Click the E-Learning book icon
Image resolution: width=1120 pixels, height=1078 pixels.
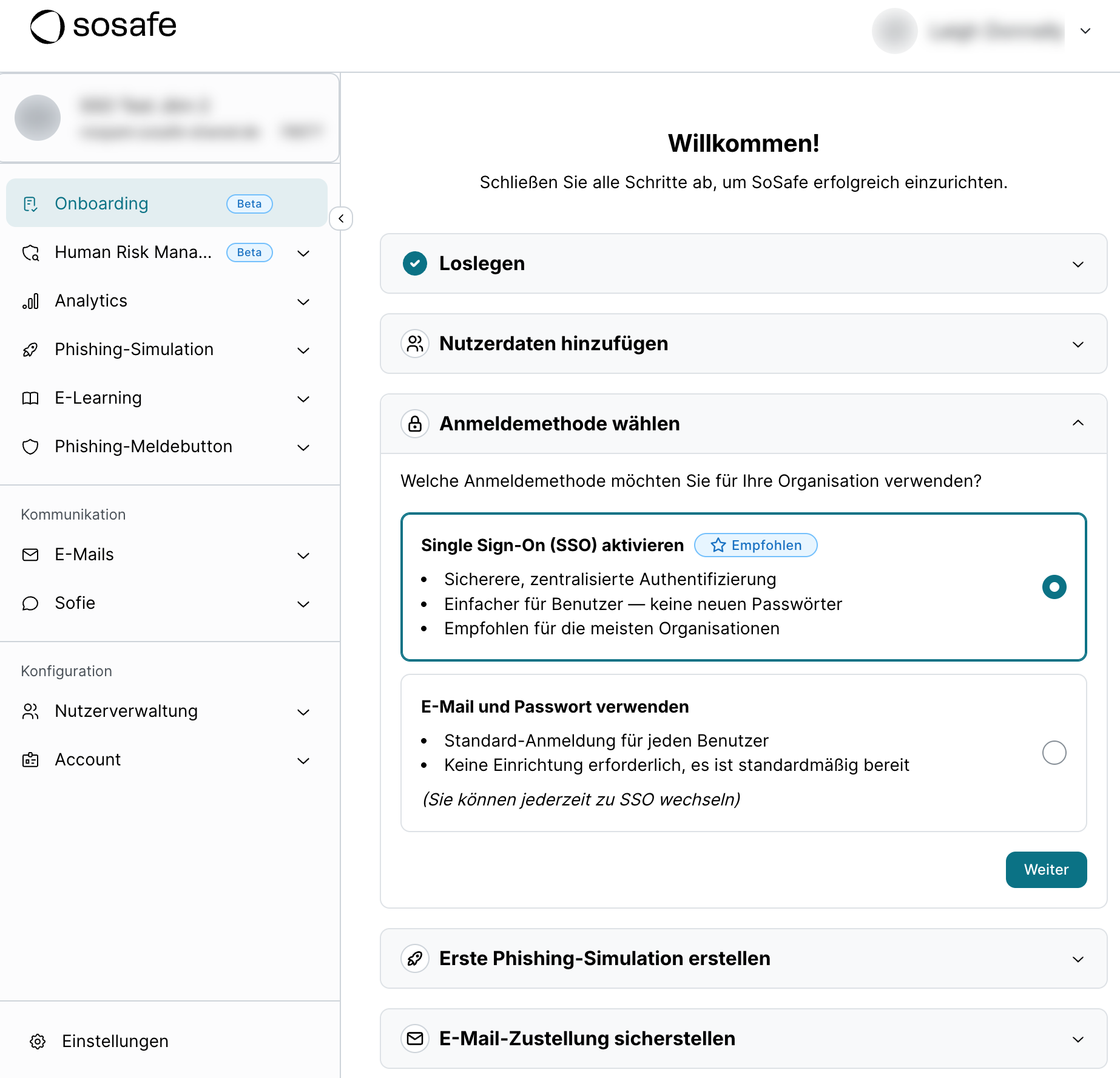click(30, 398)
